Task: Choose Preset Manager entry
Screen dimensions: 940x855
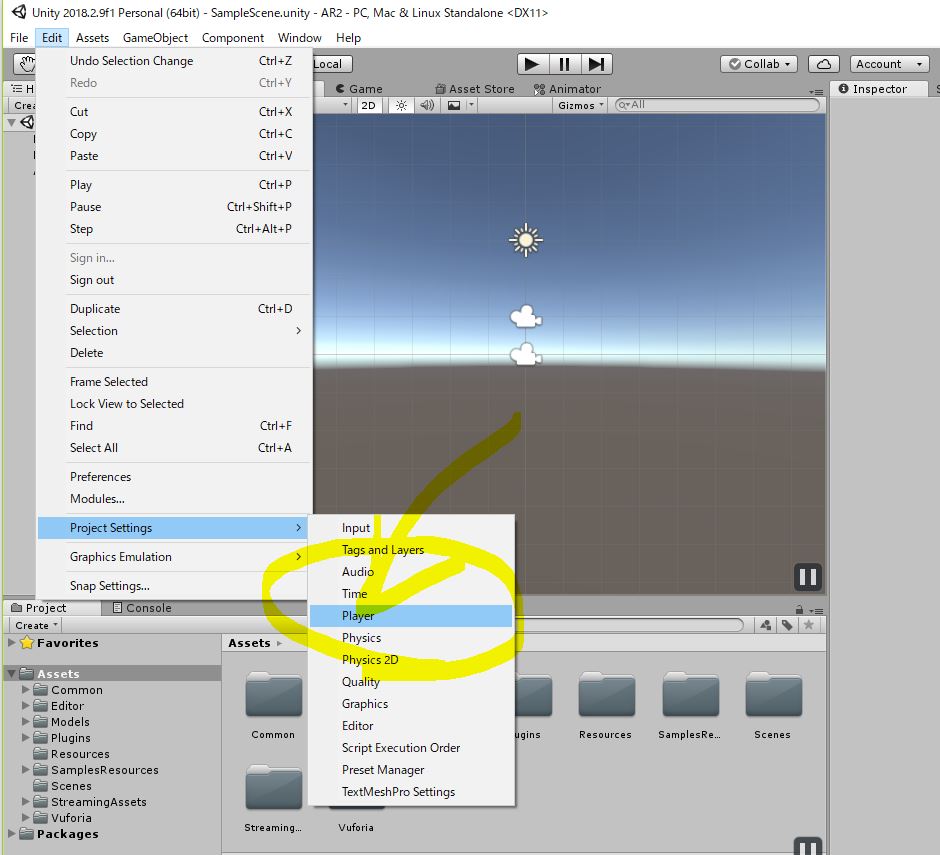Action: tap(411, 770)
